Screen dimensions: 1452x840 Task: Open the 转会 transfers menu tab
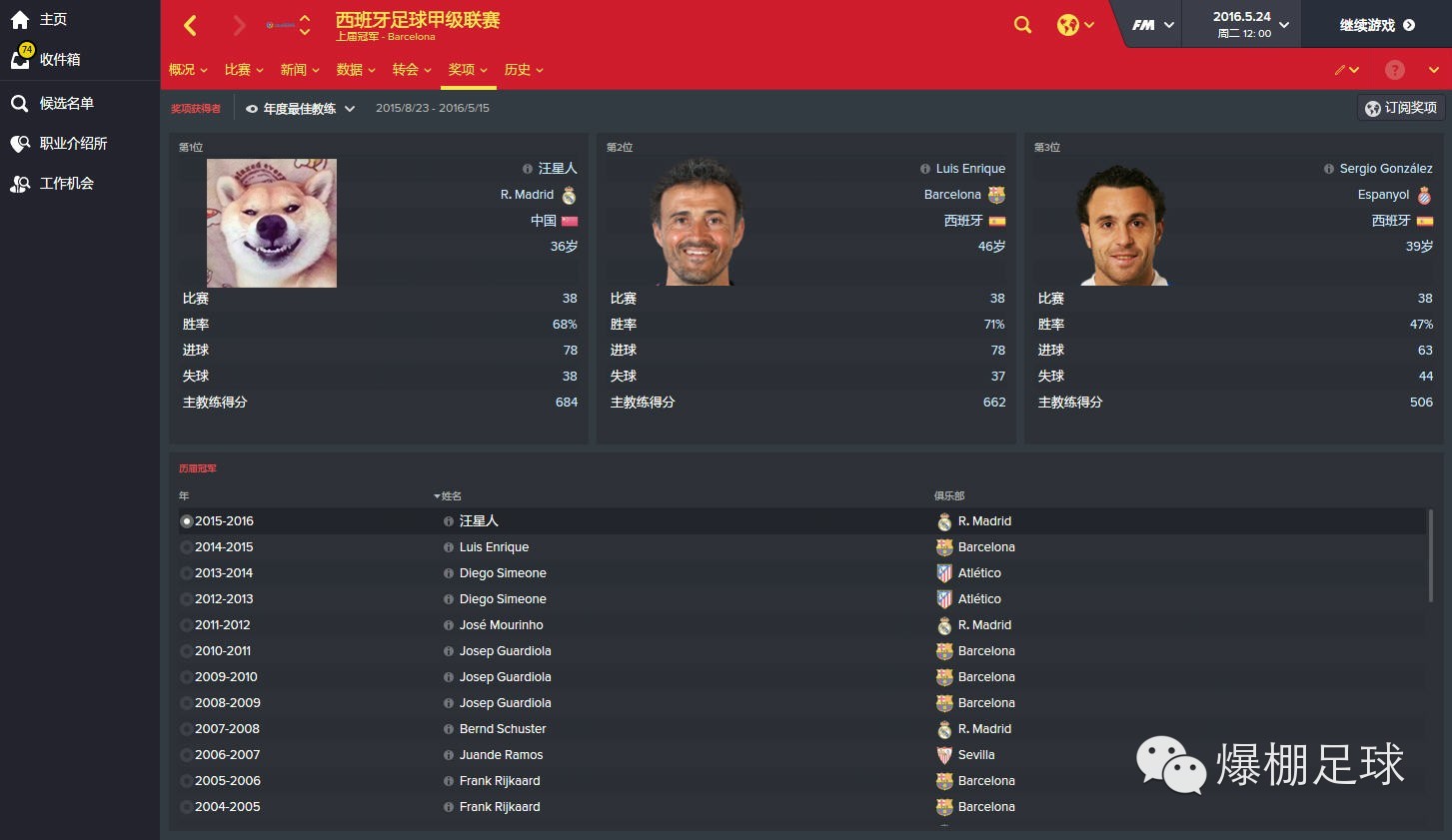point(412,70)
